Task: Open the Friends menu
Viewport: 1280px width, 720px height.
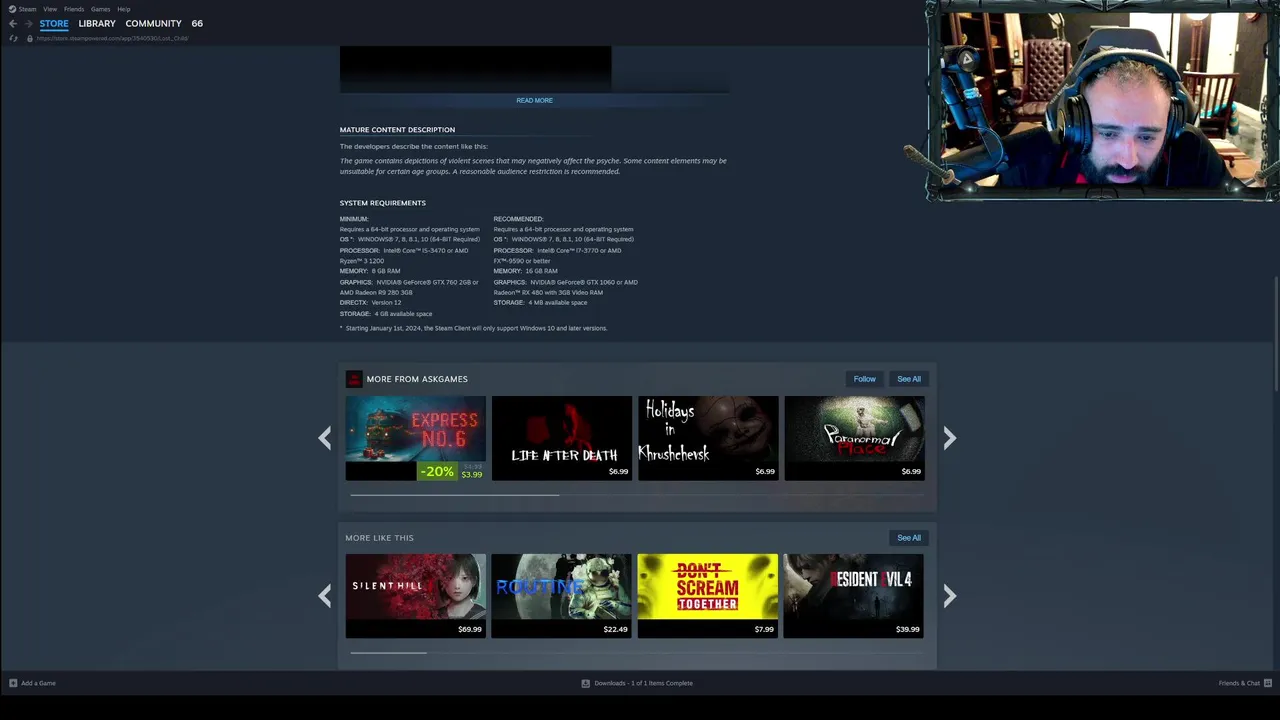Action: tap(74, 9)
